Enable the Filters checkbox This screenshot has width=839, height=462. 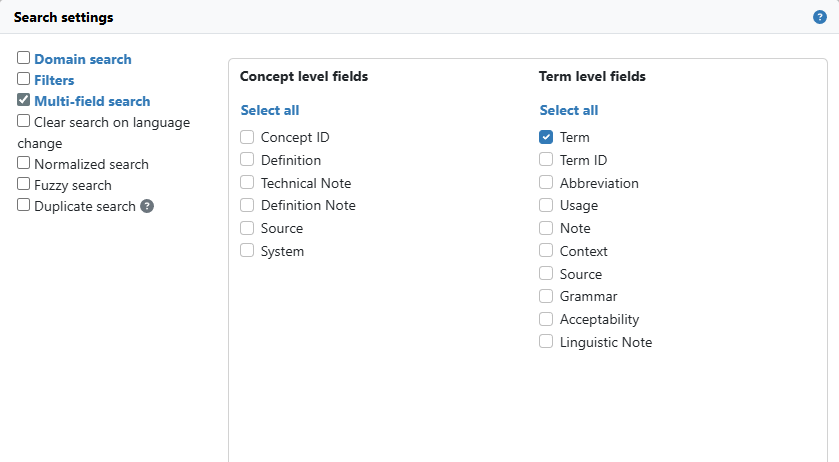[x=24, y=79]
